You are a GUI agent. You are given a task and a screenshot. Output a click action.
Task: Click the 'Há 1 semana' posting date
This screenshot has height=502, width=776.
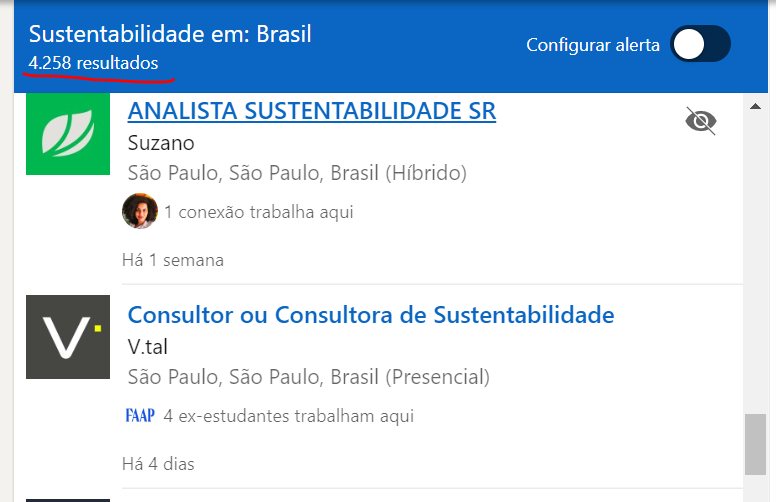click(x=172, y=260)
